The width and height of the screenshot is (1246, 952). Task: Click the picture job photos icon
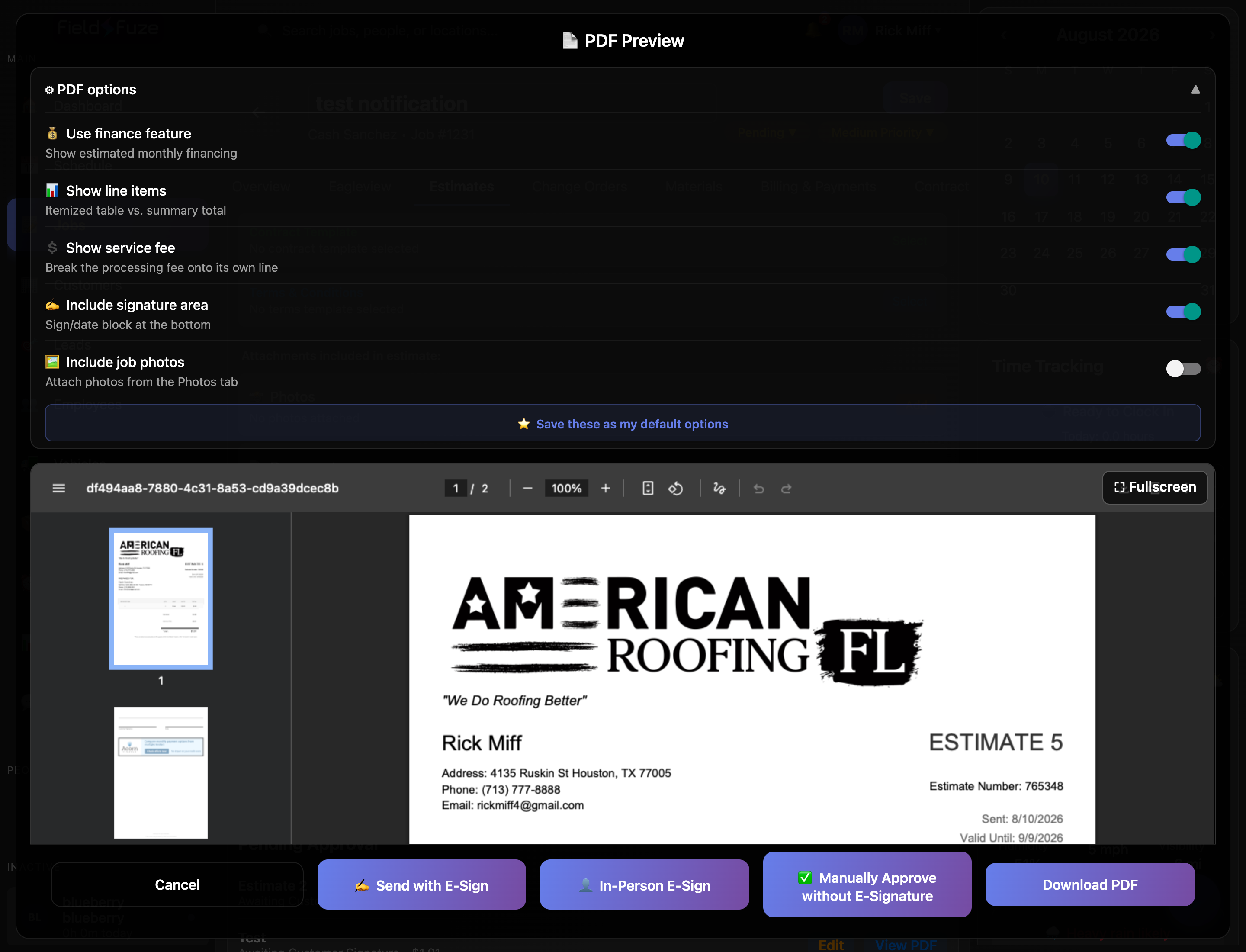(52, 361)
